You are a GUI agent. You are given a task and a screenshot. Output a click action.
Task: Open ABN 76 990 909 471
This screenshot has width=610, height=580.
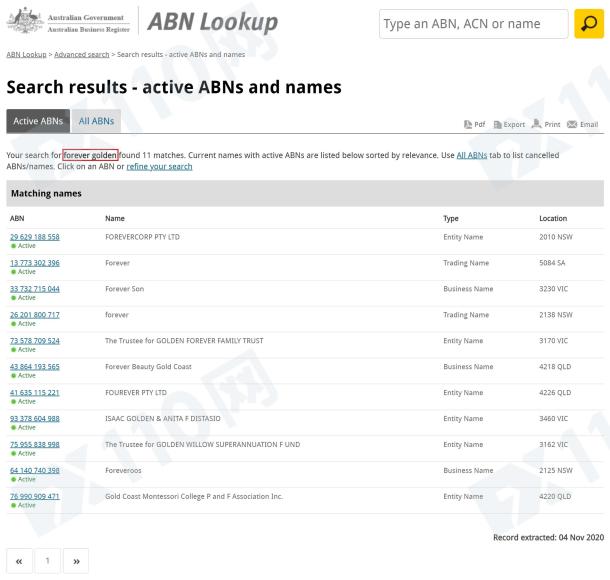35,496
